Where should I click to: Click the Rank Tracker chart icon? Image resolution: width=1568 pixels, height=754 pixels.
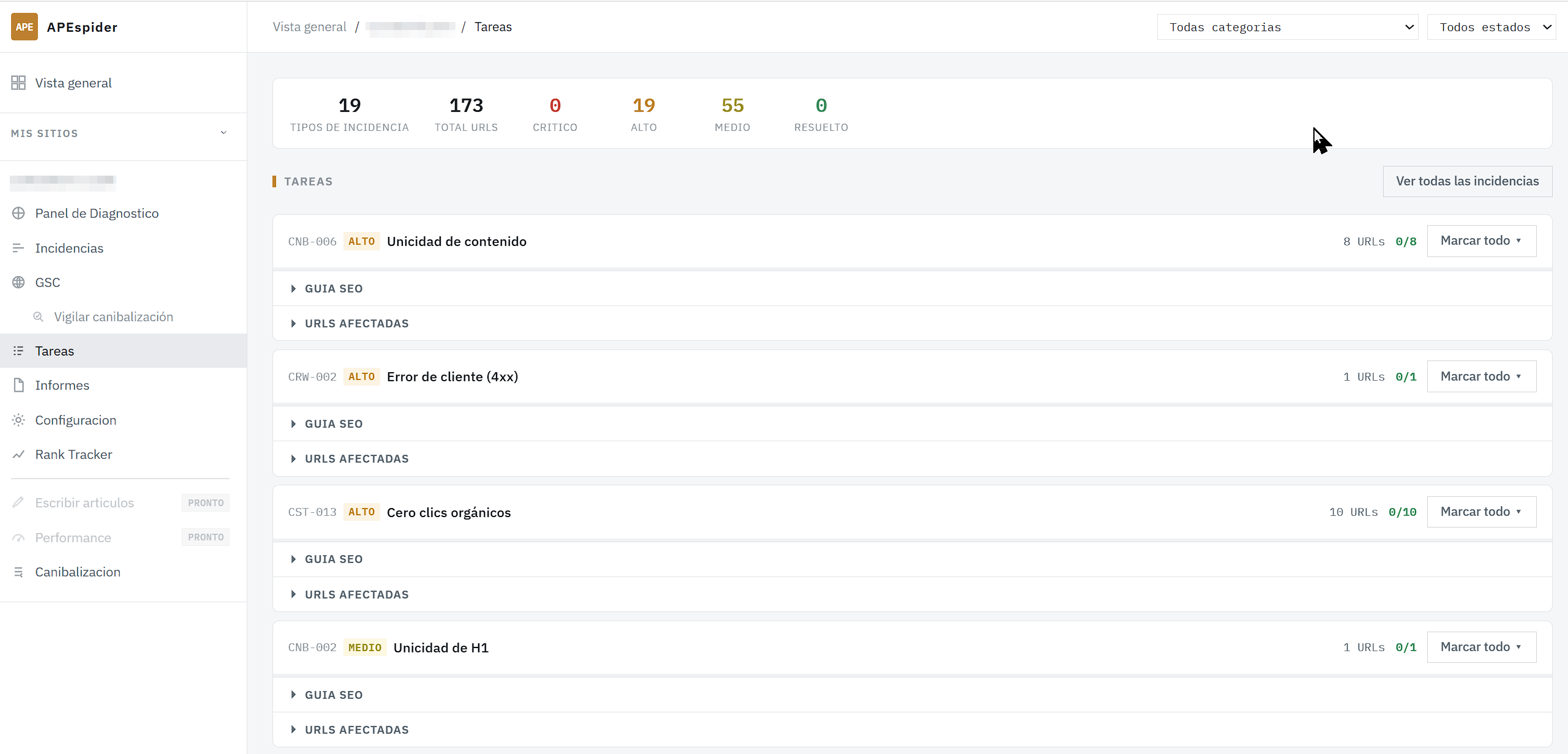point(18,454)
